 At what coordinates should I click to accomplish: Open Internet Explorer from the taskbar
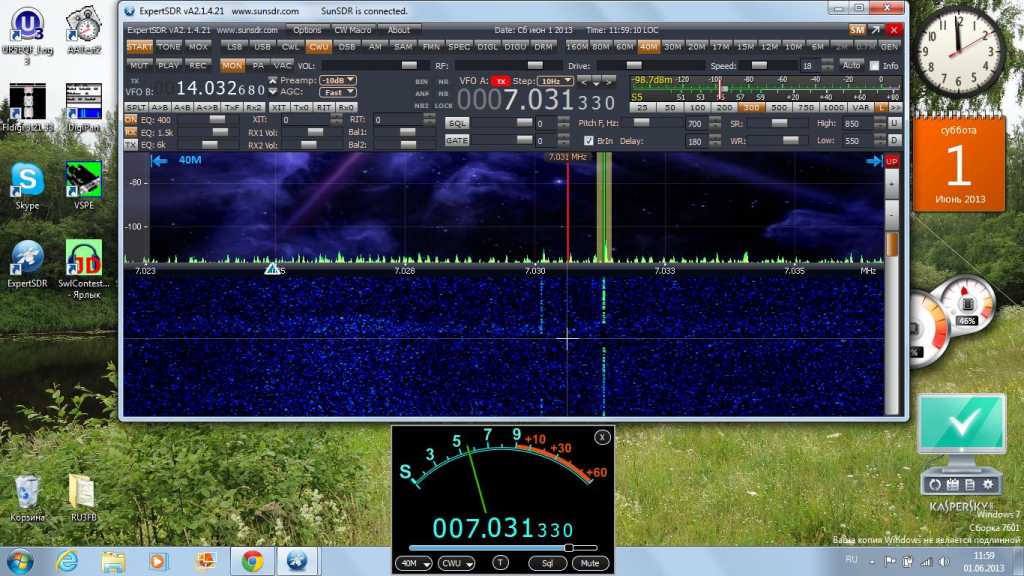pyautogui.click(x=67, y=562)
